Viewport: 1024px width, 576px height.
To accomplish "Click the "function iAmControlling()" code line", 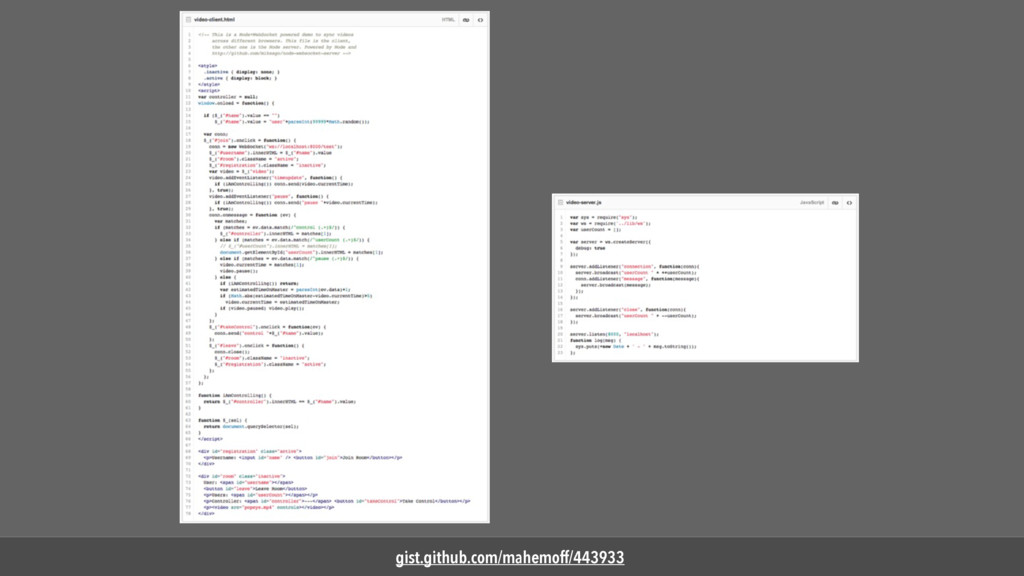I will click(x=234, y=395).
